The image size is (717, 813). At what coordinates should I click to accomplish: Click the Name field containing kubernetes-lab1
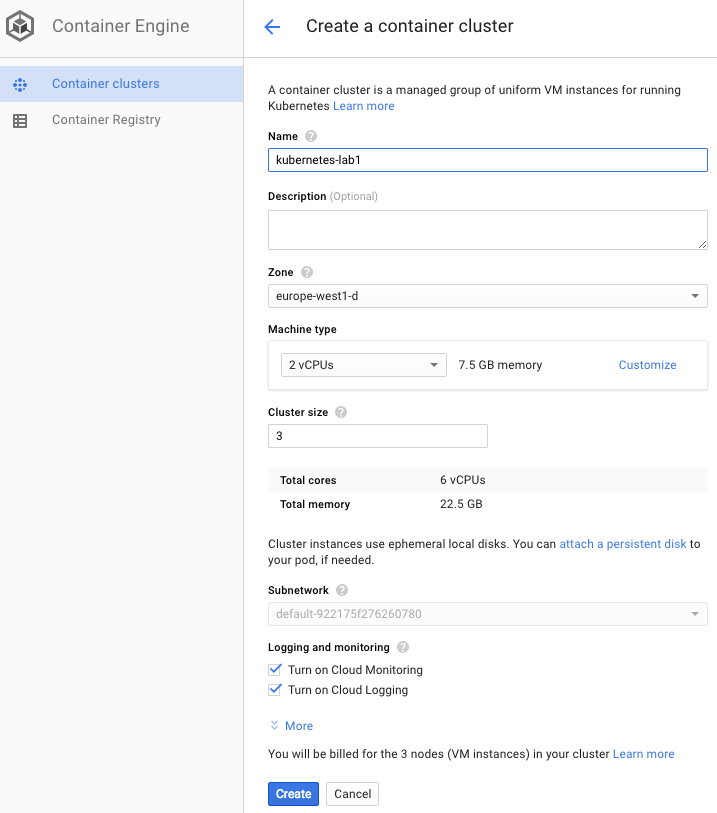click(487, 159)
